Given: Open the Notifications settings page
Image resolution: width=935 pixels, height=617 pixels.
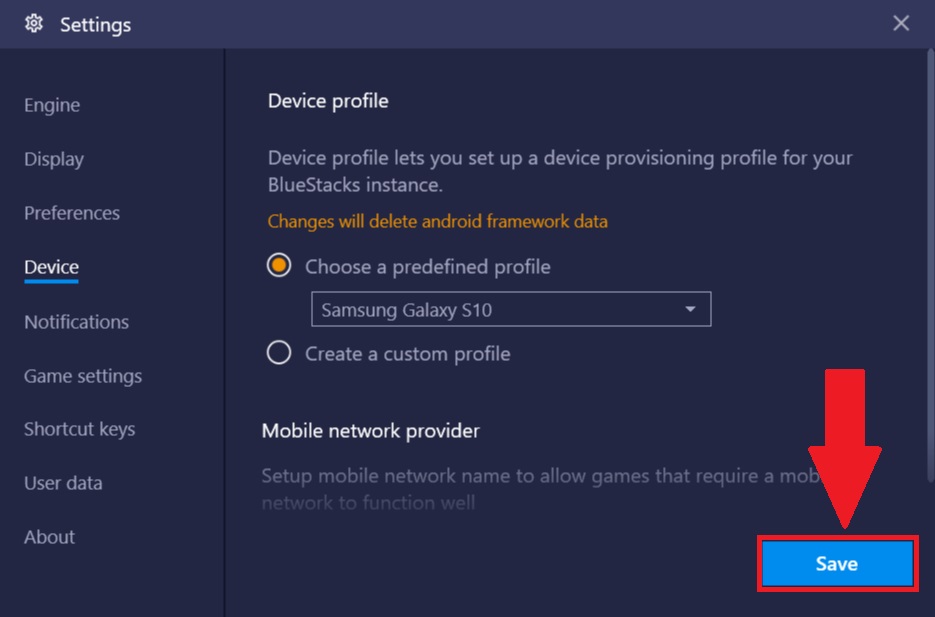Looking at the screenshot, I should click(75, 321).
